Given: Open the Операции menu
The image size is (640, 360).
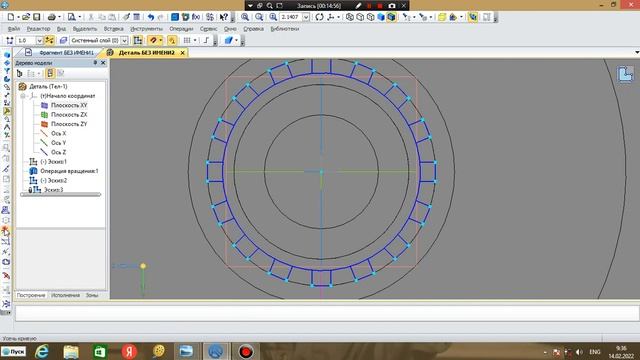Looking at the screenshot, I should (x=181, y=29).
